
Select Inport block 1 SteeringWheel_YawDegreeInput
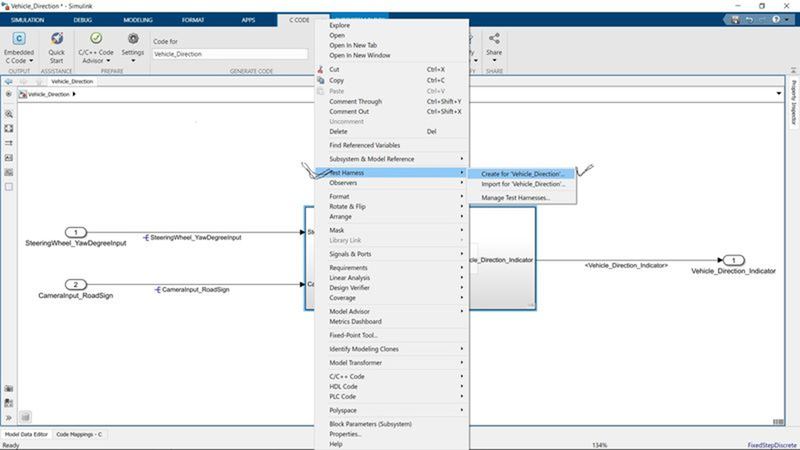pos(76,232)
